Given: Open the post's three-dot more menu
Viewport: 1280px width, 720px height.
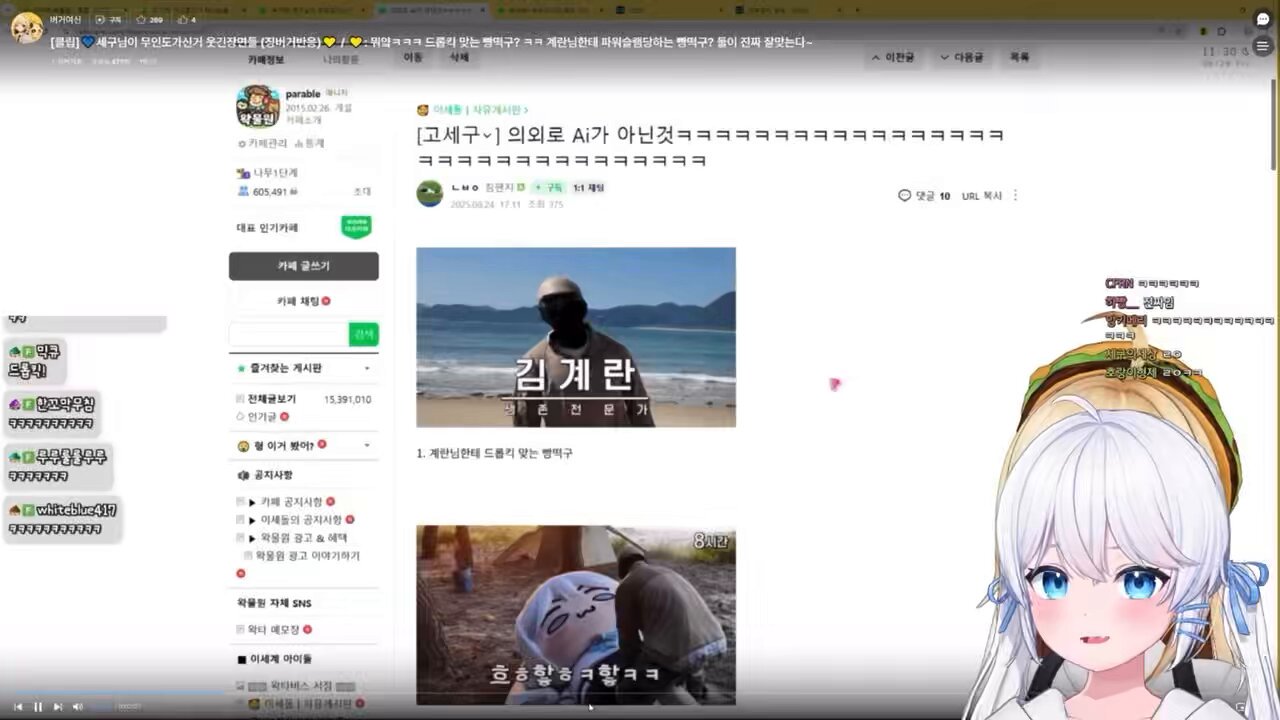Looking at the screenshot, I should [x=1016, y=196].
